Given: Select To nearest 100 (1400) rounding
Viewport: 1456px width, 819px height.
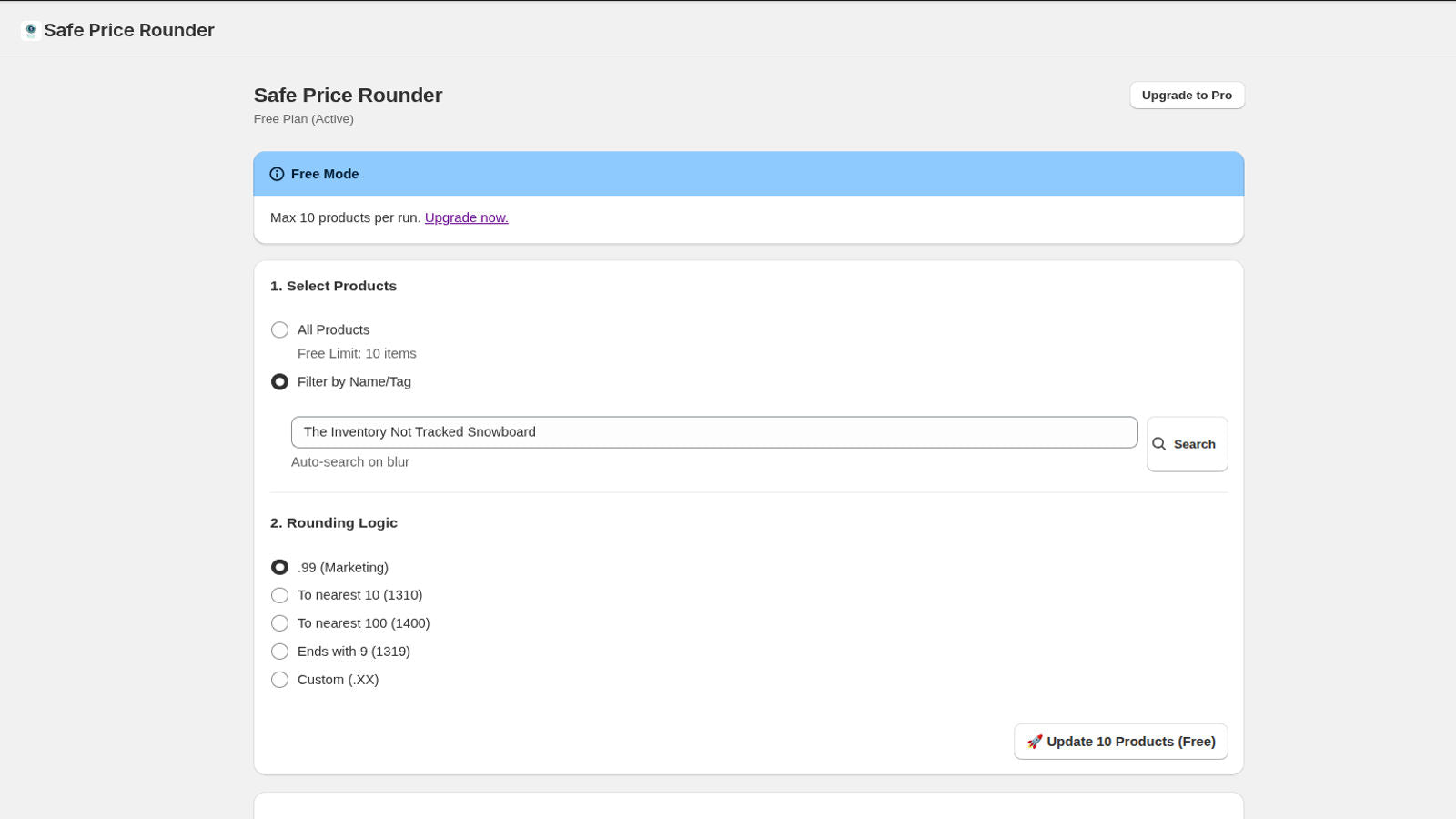Looking at the screenshot, I should pyautogui.click(x=279, y=623).
